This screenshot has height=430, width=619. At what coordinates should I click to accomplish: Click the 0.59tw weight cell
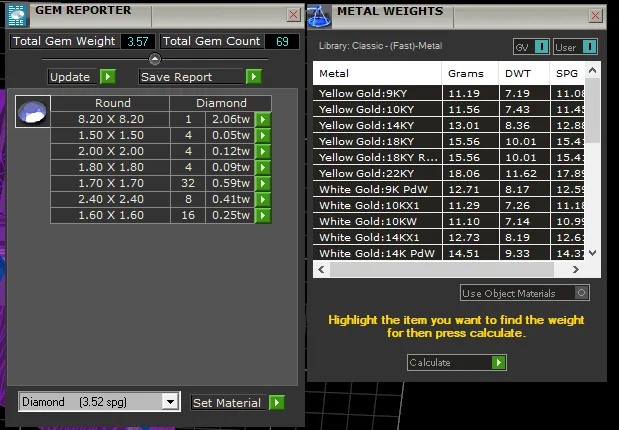230,183
